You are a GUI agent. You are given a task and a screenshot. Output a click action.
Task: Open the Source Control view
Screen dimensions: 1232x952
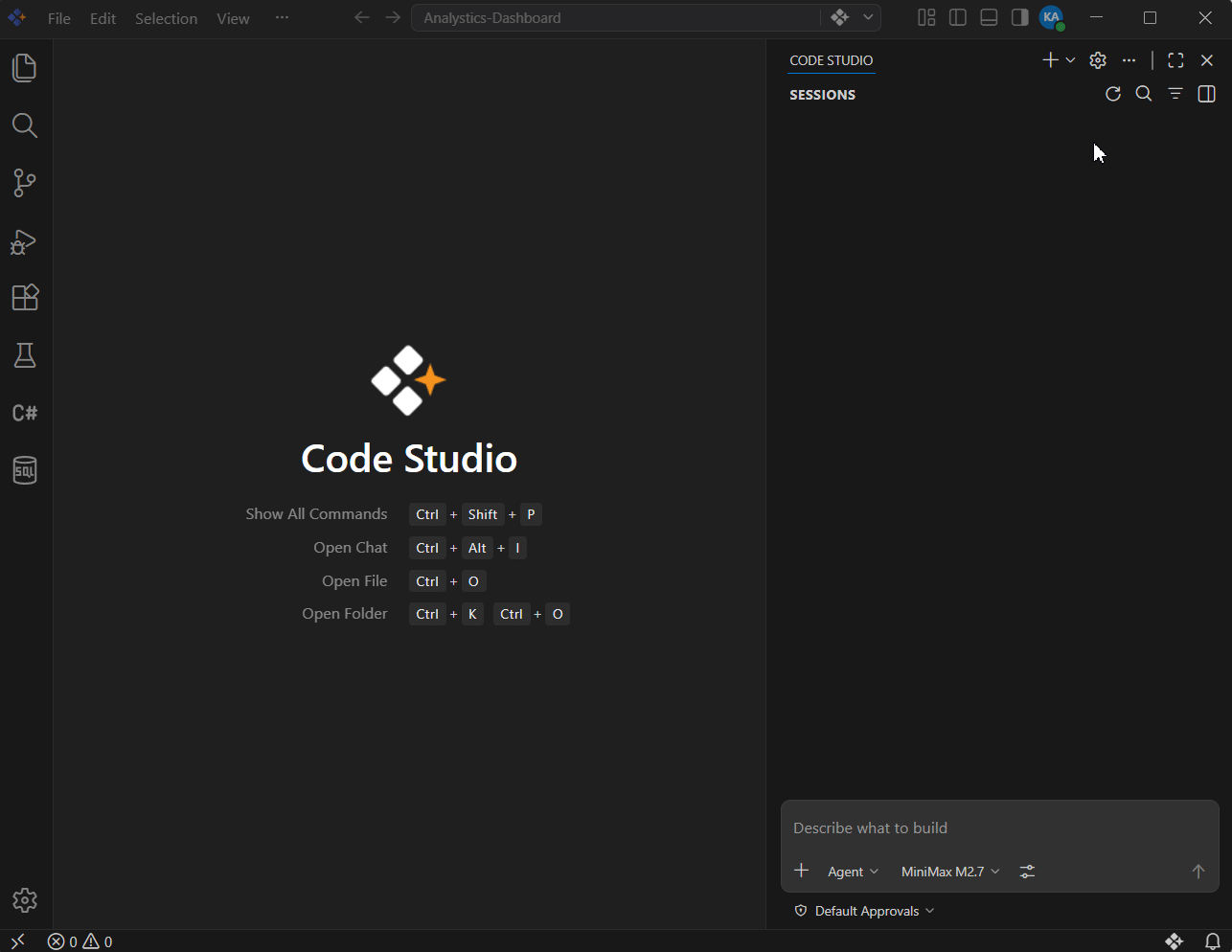[x=25, y=183]
